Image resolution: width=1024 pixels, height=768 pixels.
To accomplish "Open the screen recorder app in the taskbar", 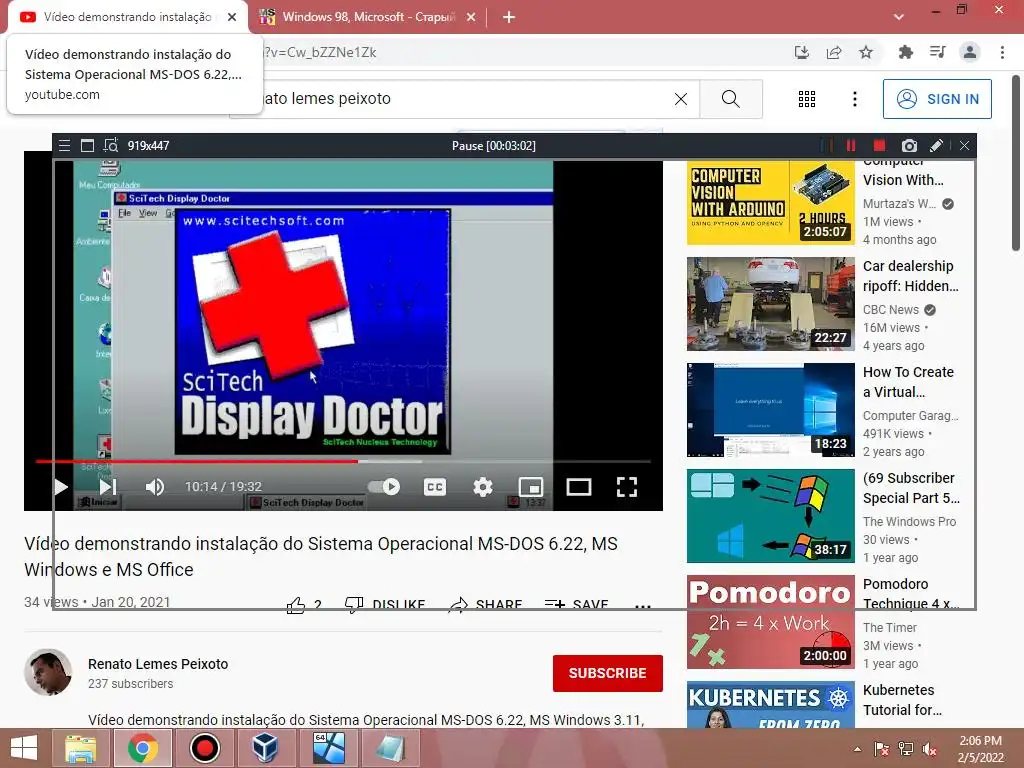I will coord(204,748).
